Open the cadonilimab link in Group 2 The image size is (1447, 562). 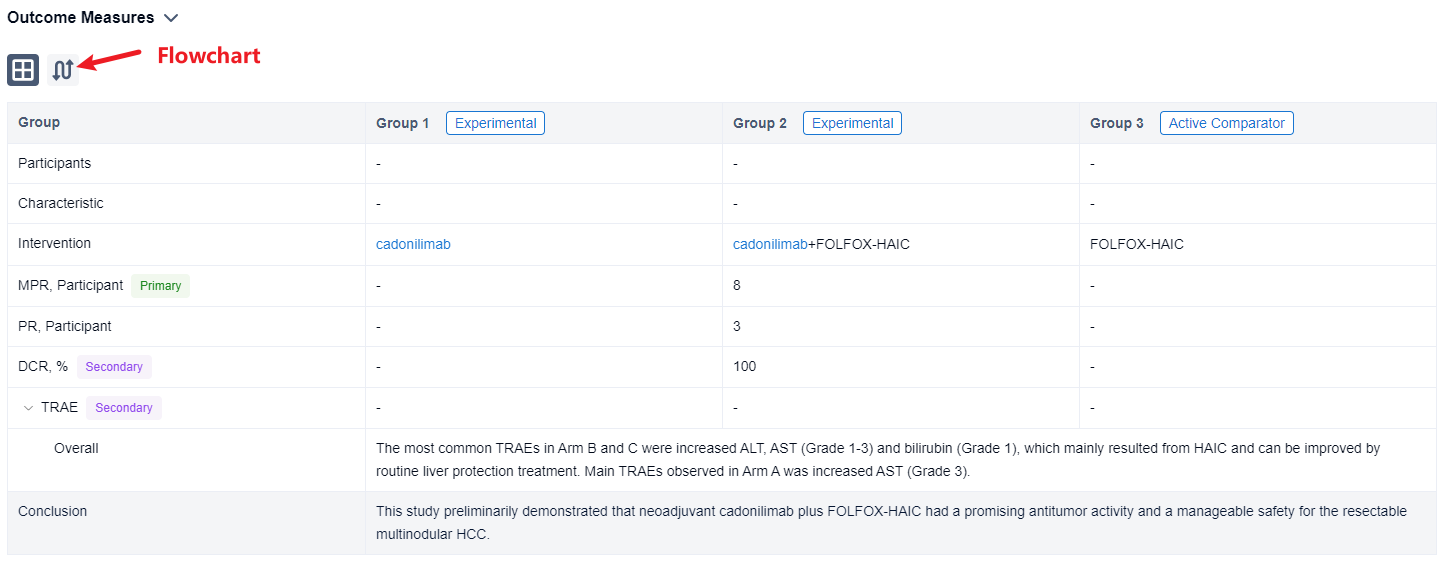[769, 244]
